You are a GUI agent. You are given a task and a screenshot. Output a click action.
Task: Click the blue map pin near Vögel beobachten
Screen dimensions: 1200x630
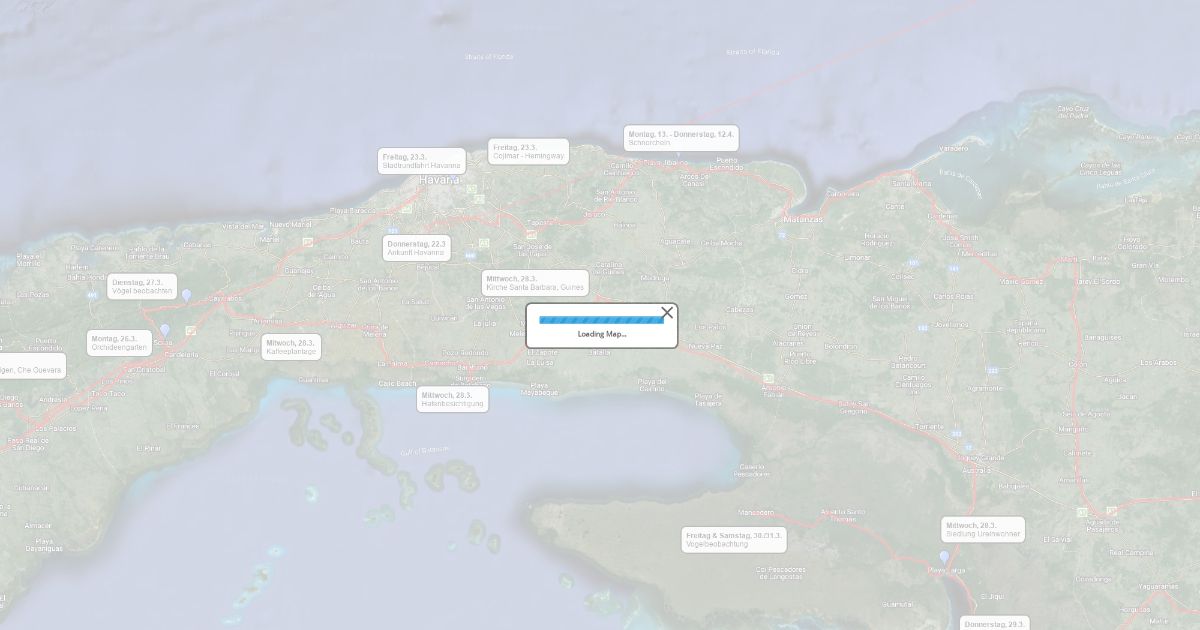[186, 295]
